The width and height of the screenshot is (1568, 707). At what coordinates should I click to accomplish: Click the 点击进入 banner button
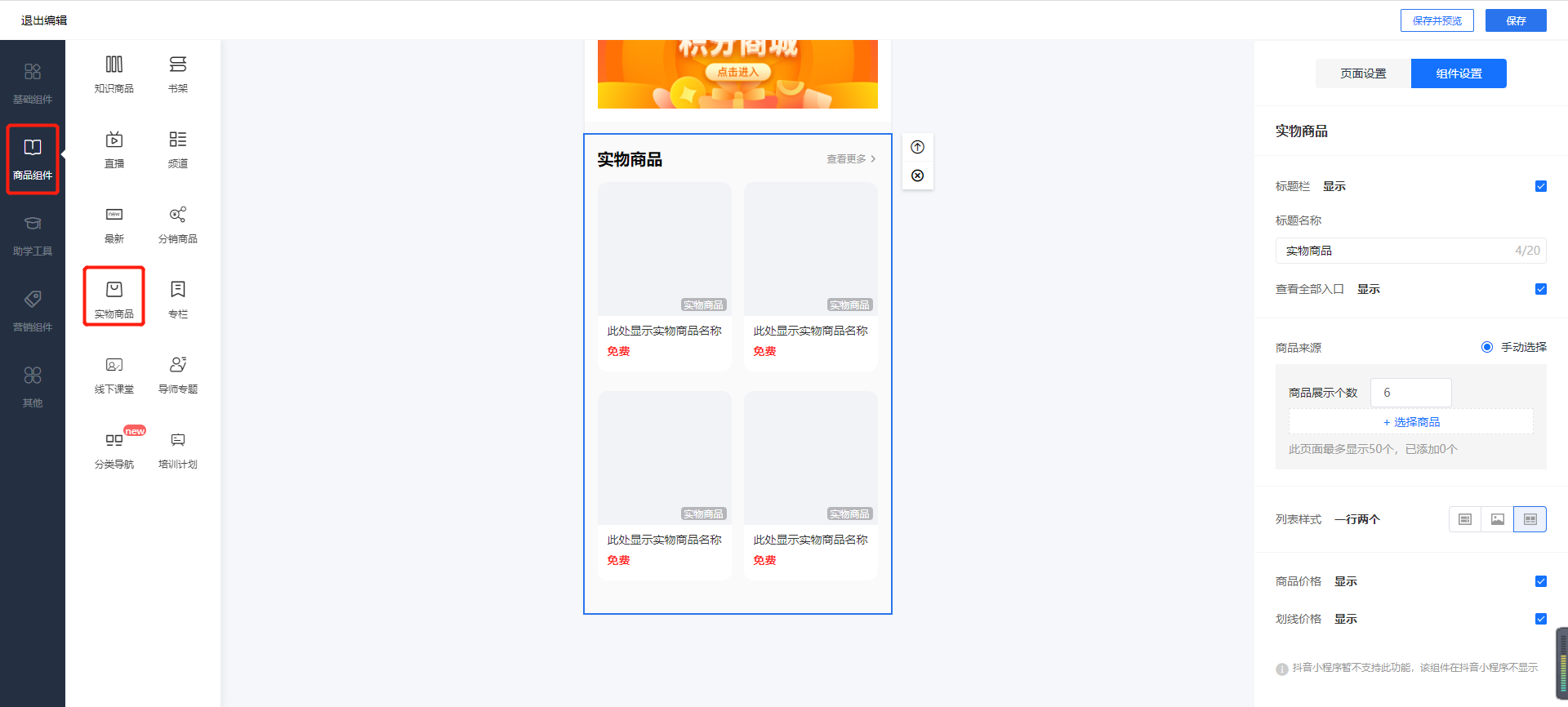738,72
